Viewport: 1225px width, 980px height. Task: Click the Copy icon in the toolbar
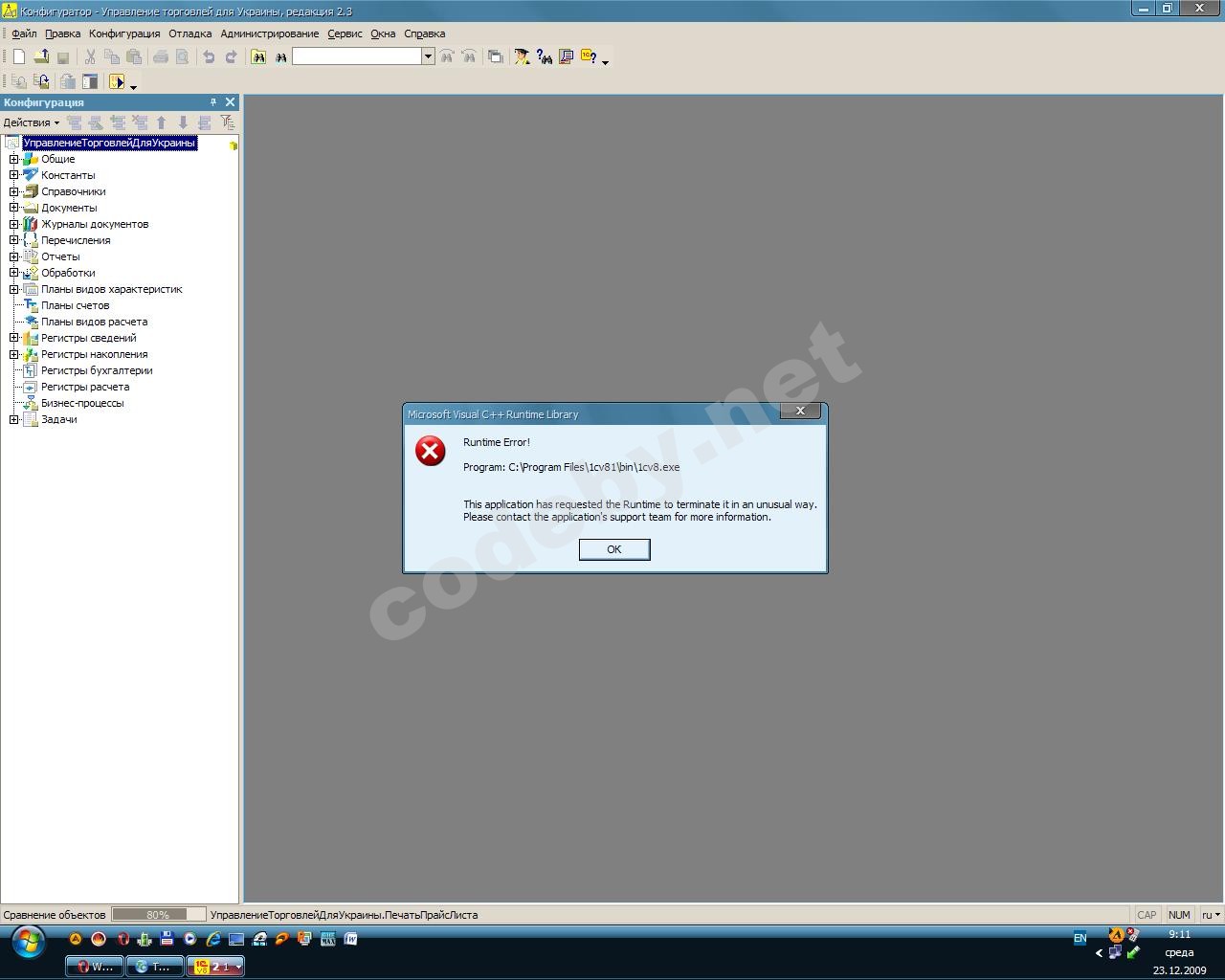coord(112,57)
